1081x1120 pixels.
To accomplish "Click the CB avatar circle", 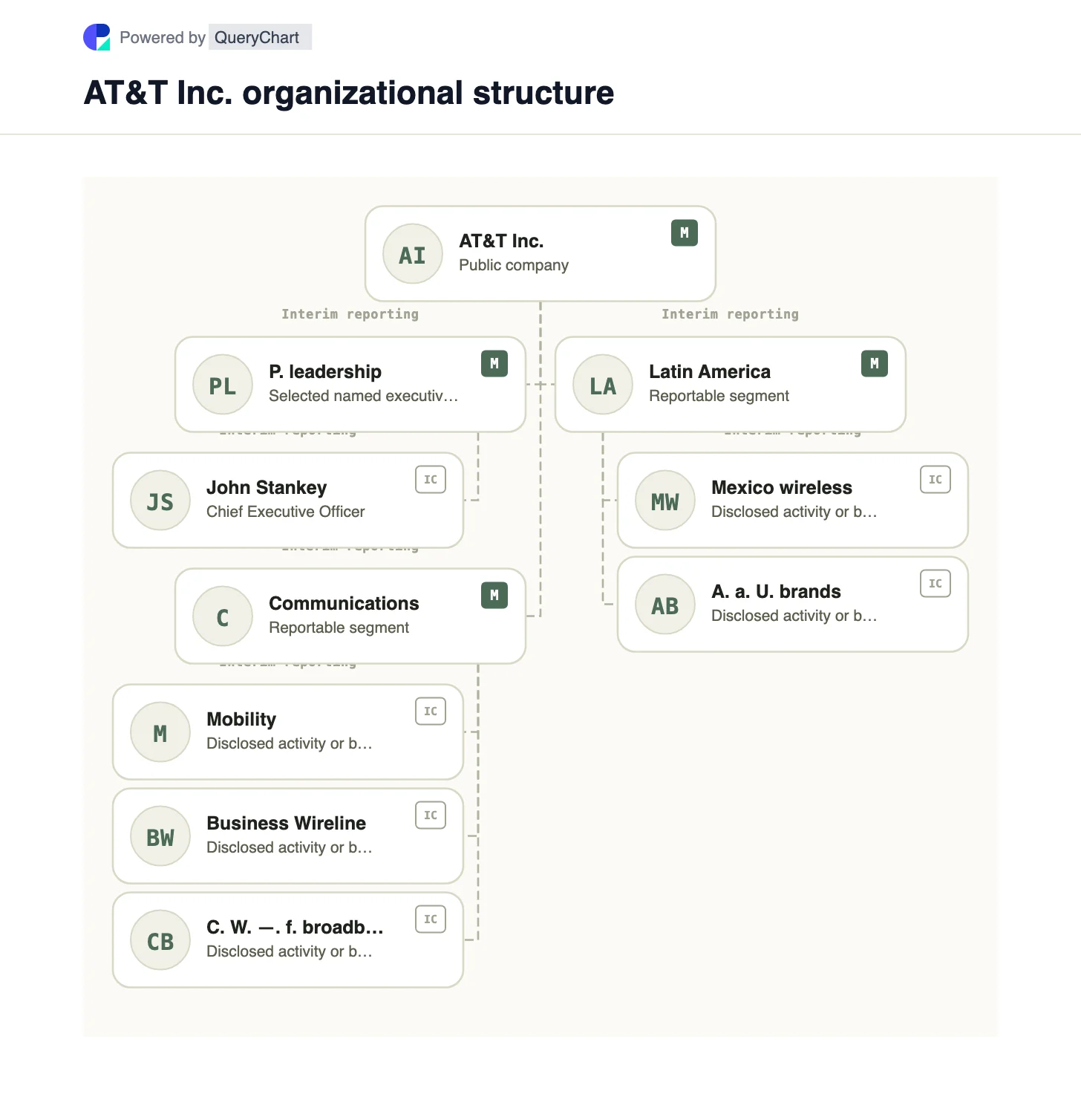I will point(160,940).
